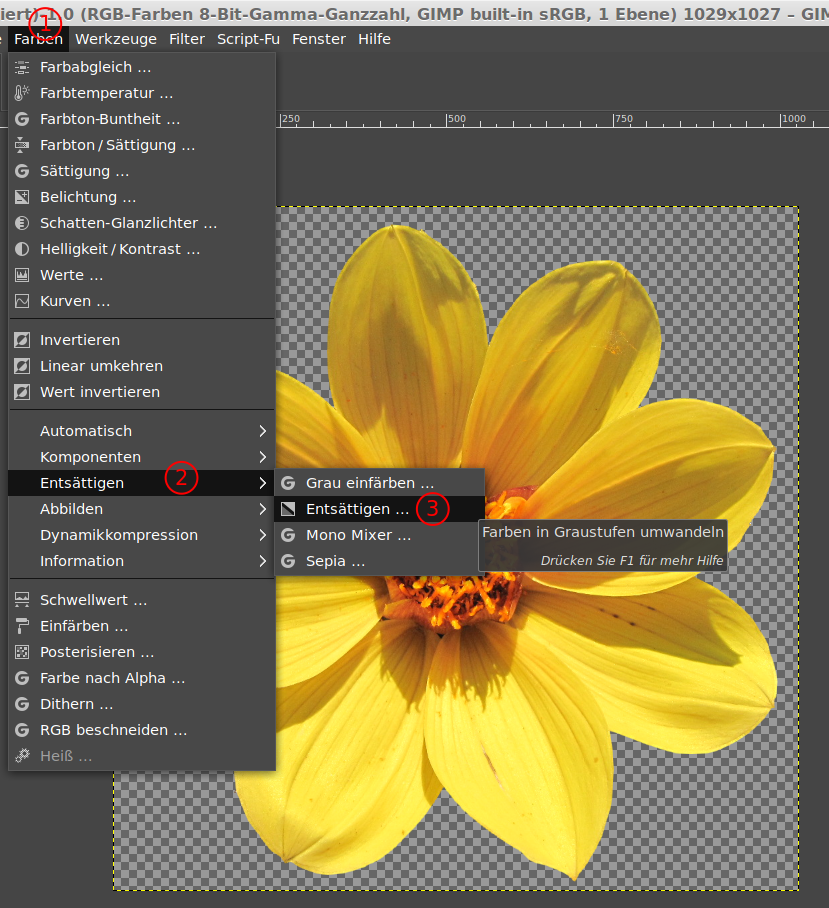The height and width of the screenshot is (908, 829).
Task: Expand the Automatisch submenu arrow
Action: (x=262, y=431)
